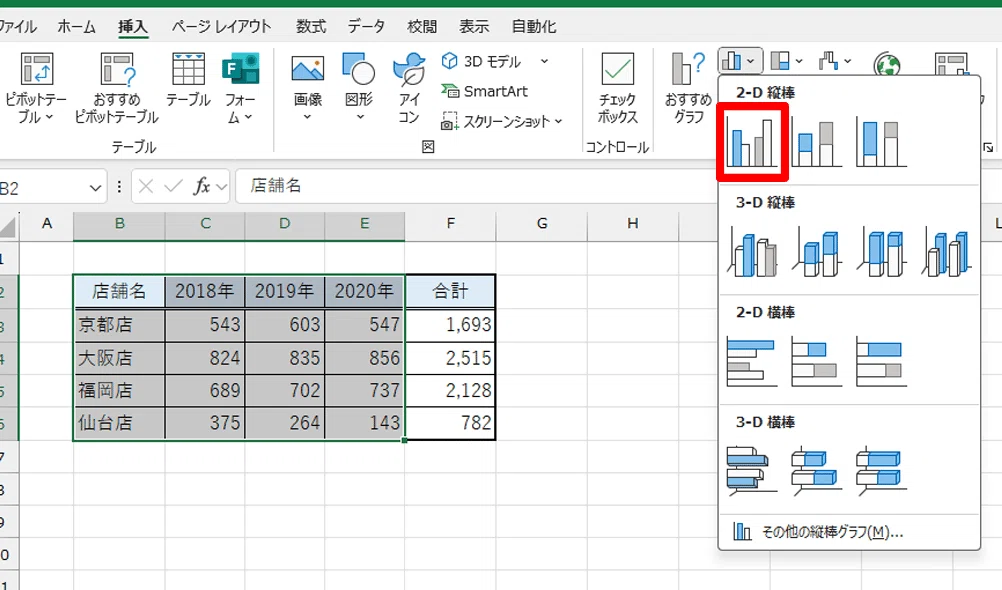Switch to the ホーム tab

point(77,27)
